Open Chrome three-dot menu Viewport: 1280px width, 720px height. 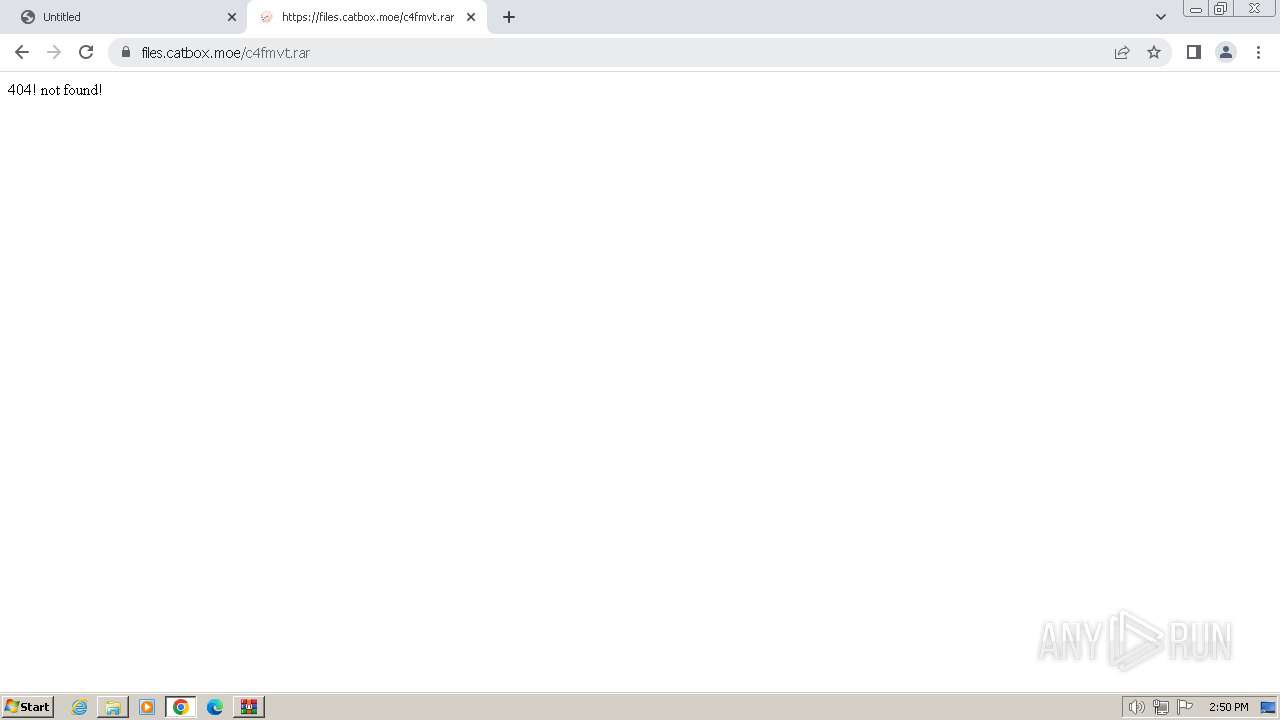pos(1258,52)
